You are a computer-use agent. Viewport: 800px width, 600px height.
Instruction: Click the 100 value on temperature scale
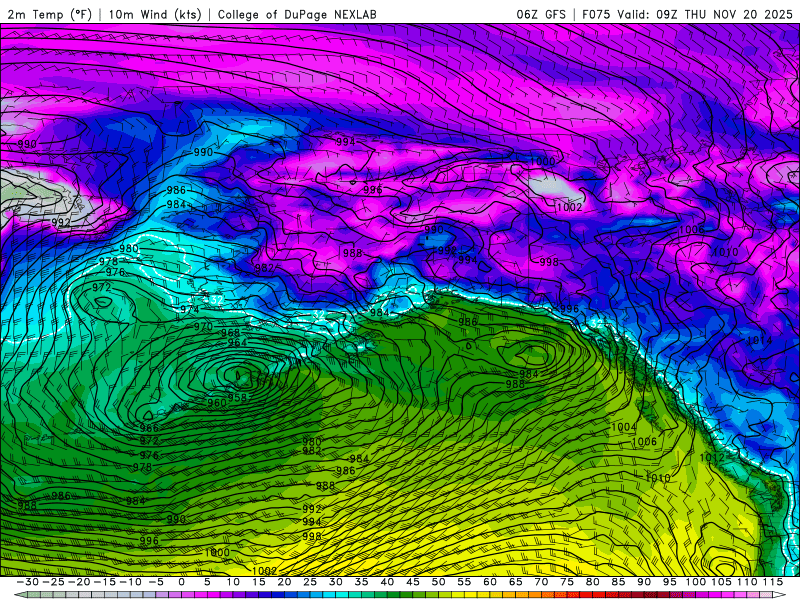point(695,582)
